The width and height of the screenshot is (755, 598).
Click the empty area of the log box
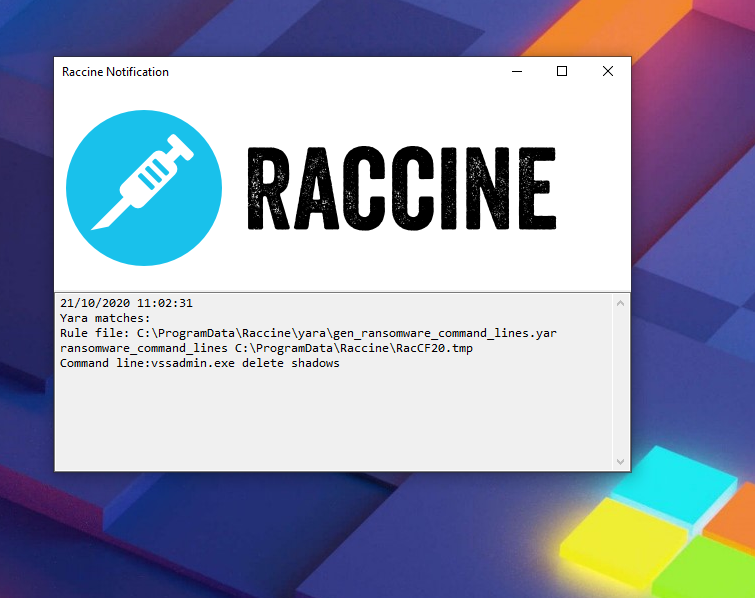click(330, 420)
